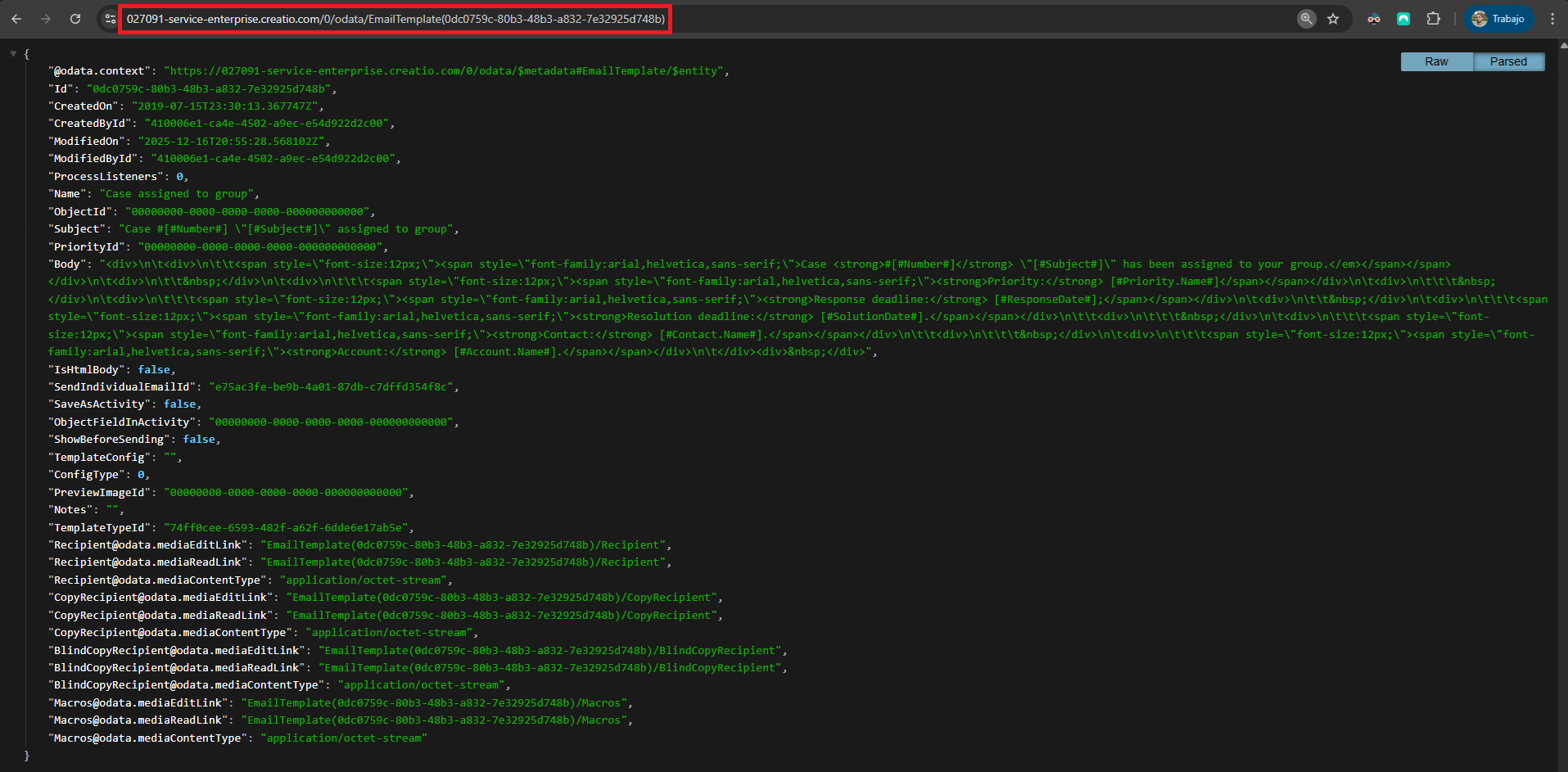Screen dimensions: 1568x772
Task: Switch to Parsed JSON view
Action: (x=1508, y=61)
